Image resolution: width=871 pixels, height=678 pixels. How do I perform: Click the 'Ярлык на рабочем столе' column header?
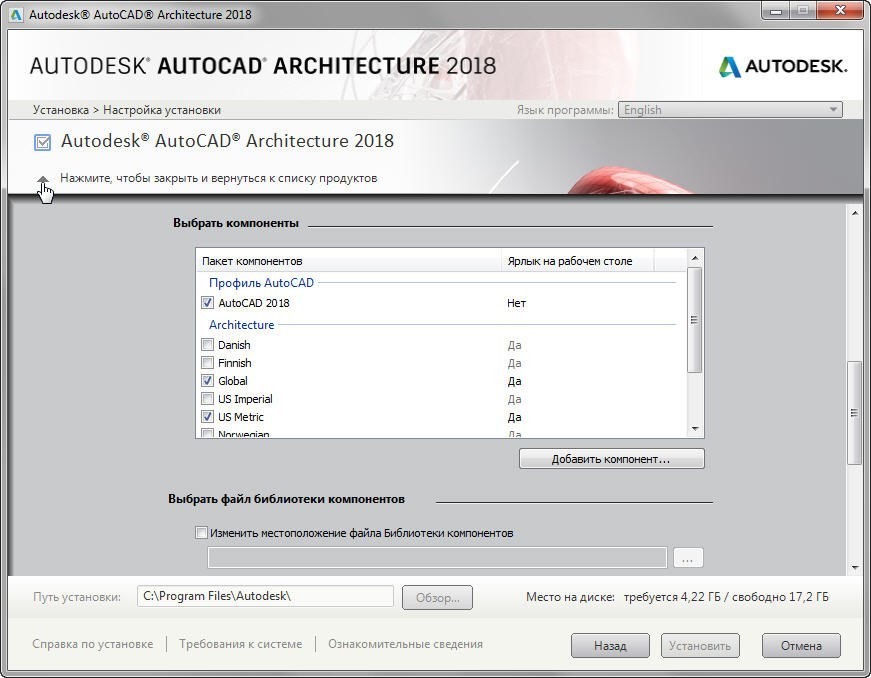tap(578, 261)
